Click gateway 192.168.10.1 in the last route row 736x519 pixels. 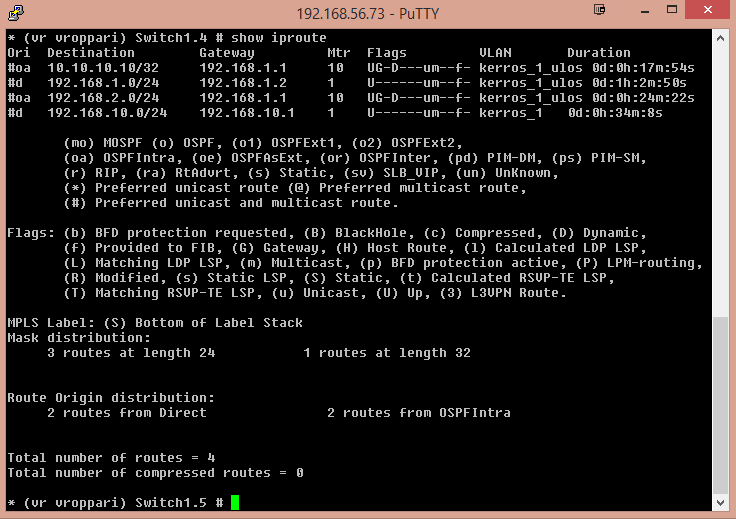[x=247, y=113]
